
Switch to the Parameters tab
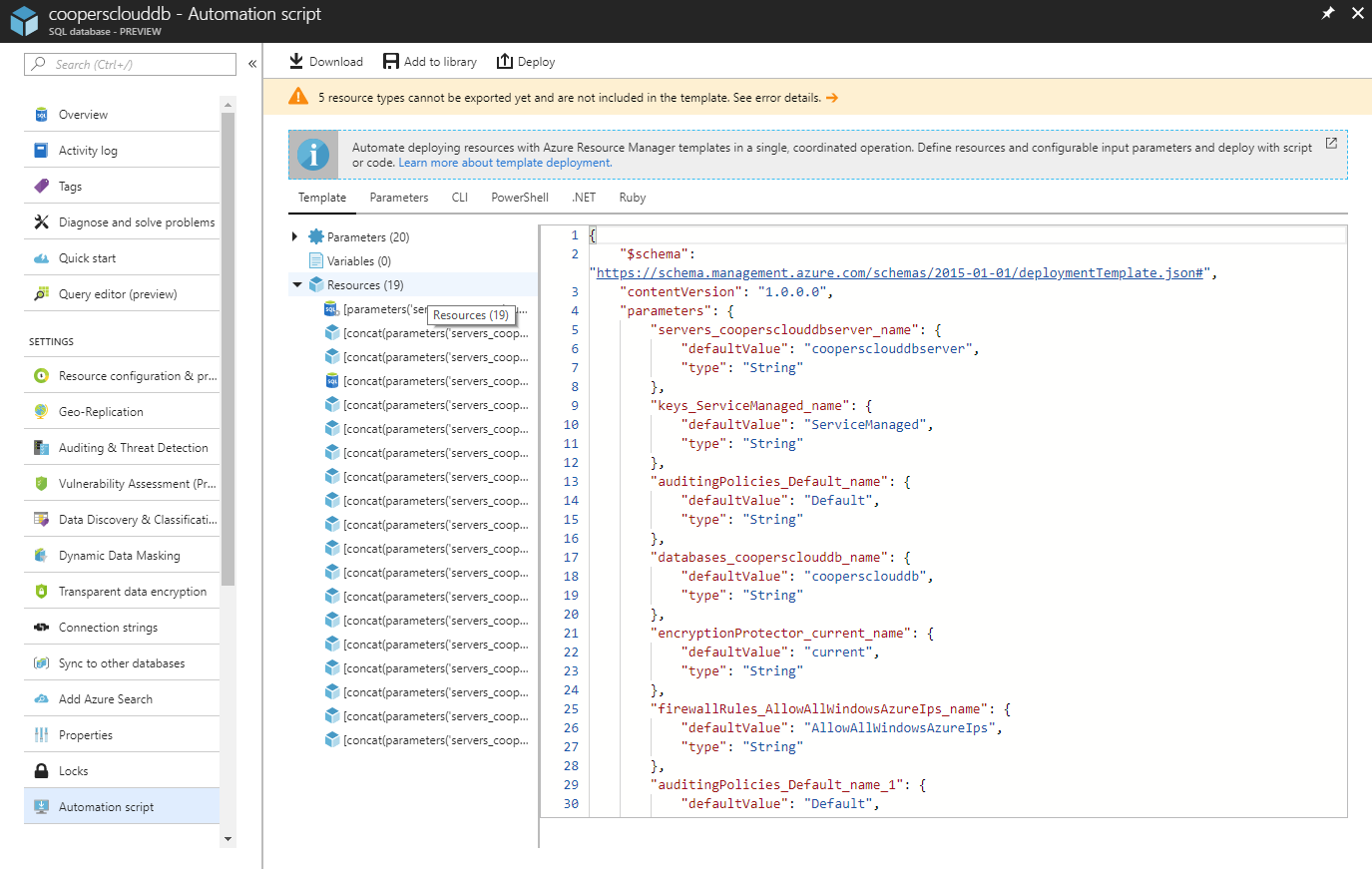[x=399, y=198]
